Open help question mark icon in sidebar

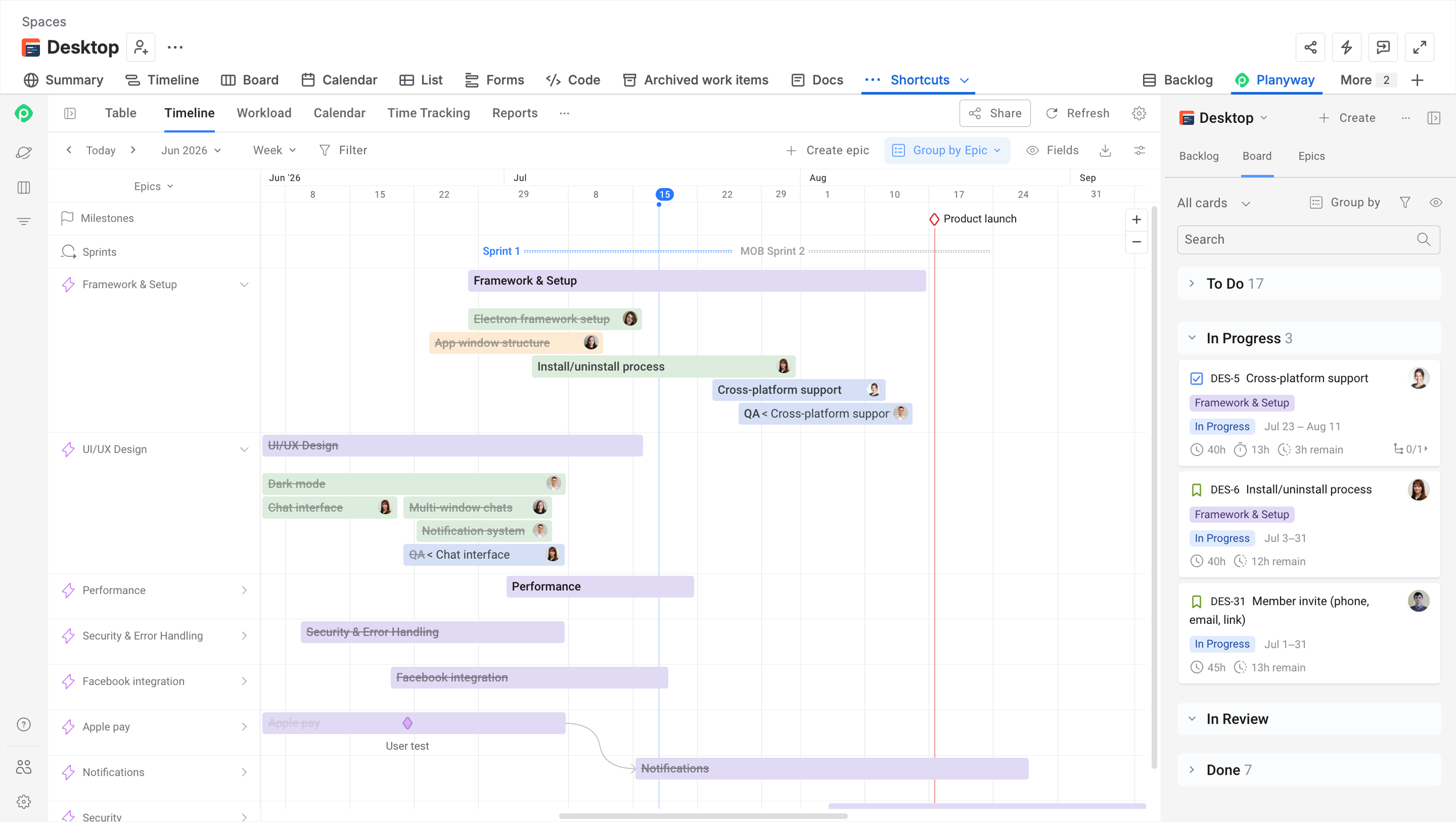click(24, 724)
